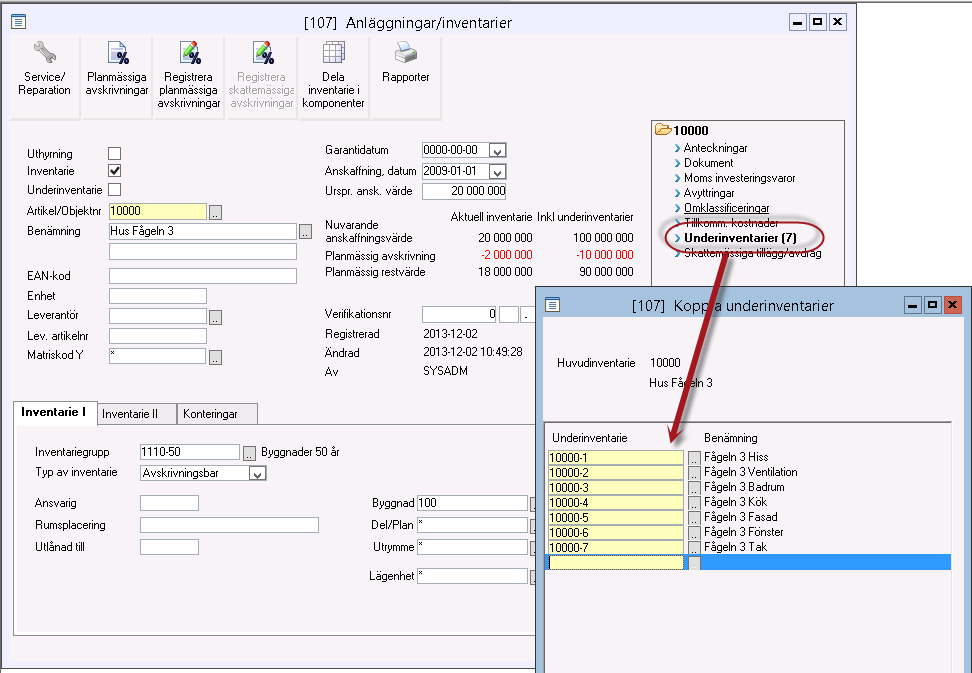This screenshot has width=972, height=673.
Task: Click the Artikel/Objektnr field with 10000
Action: click(157, 211)
